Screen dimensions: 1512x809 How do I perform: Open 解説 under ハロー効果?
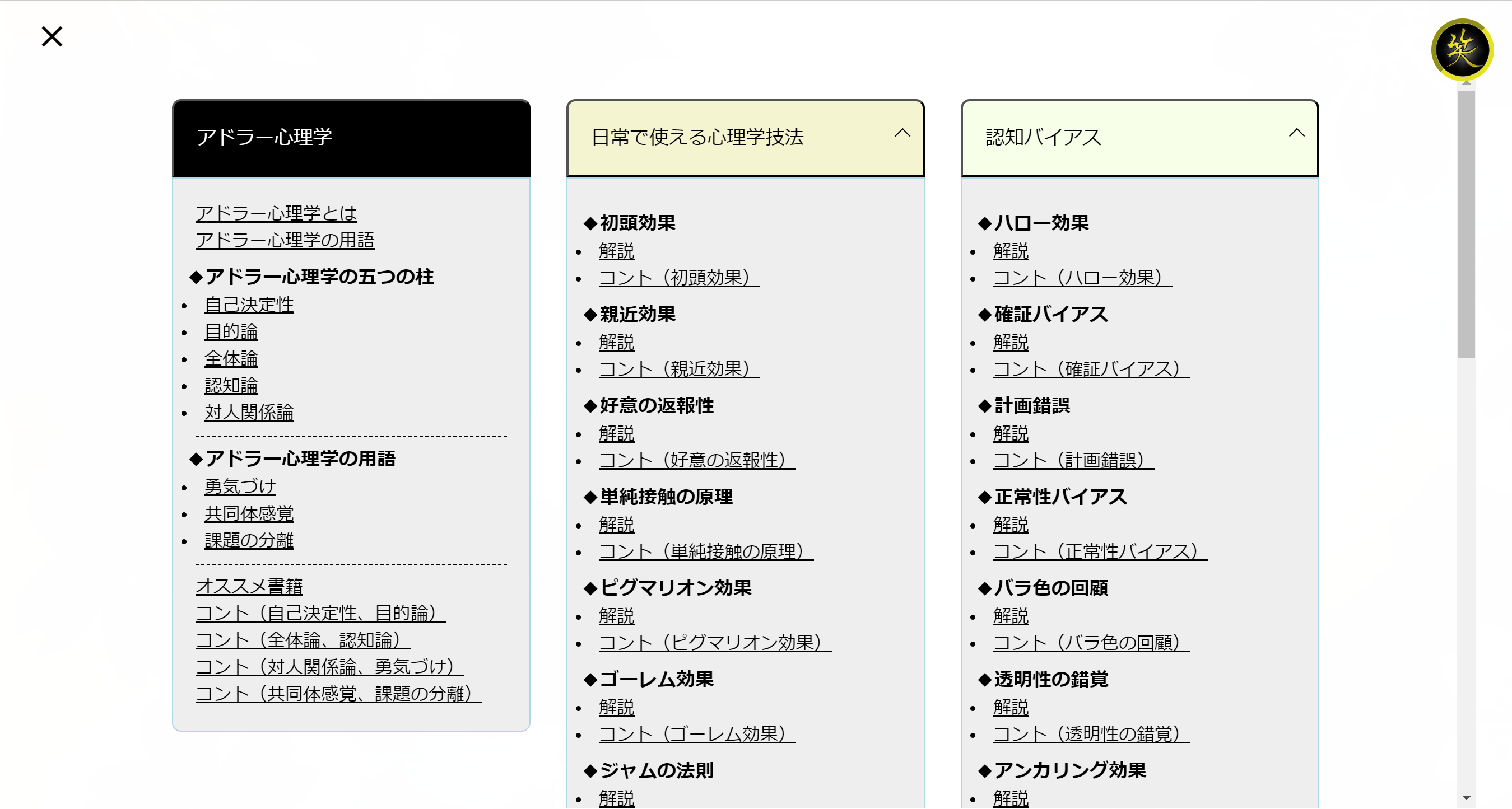(x=1011, y=252)
